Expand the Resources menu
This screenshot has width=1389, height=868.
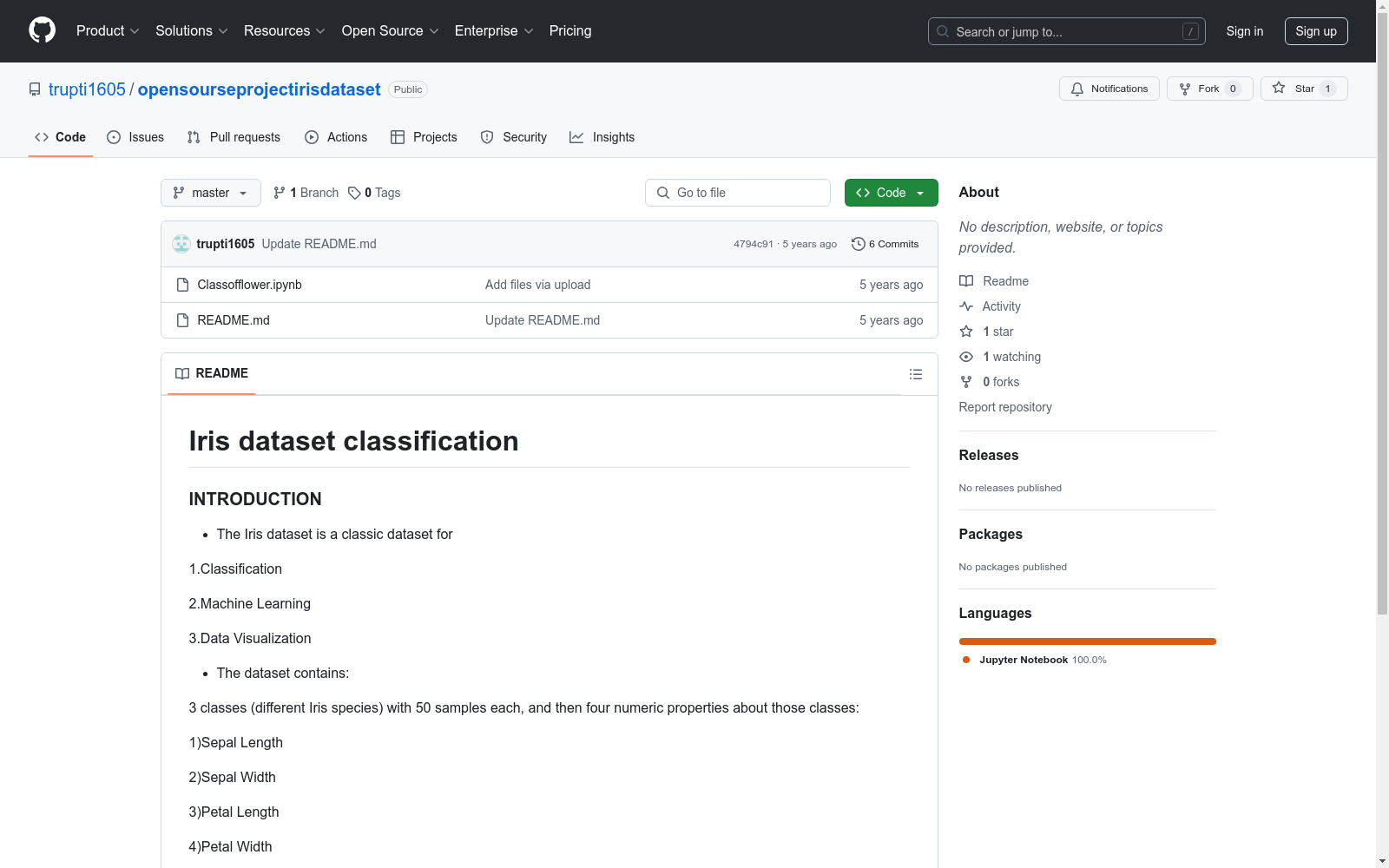point(285,31)
